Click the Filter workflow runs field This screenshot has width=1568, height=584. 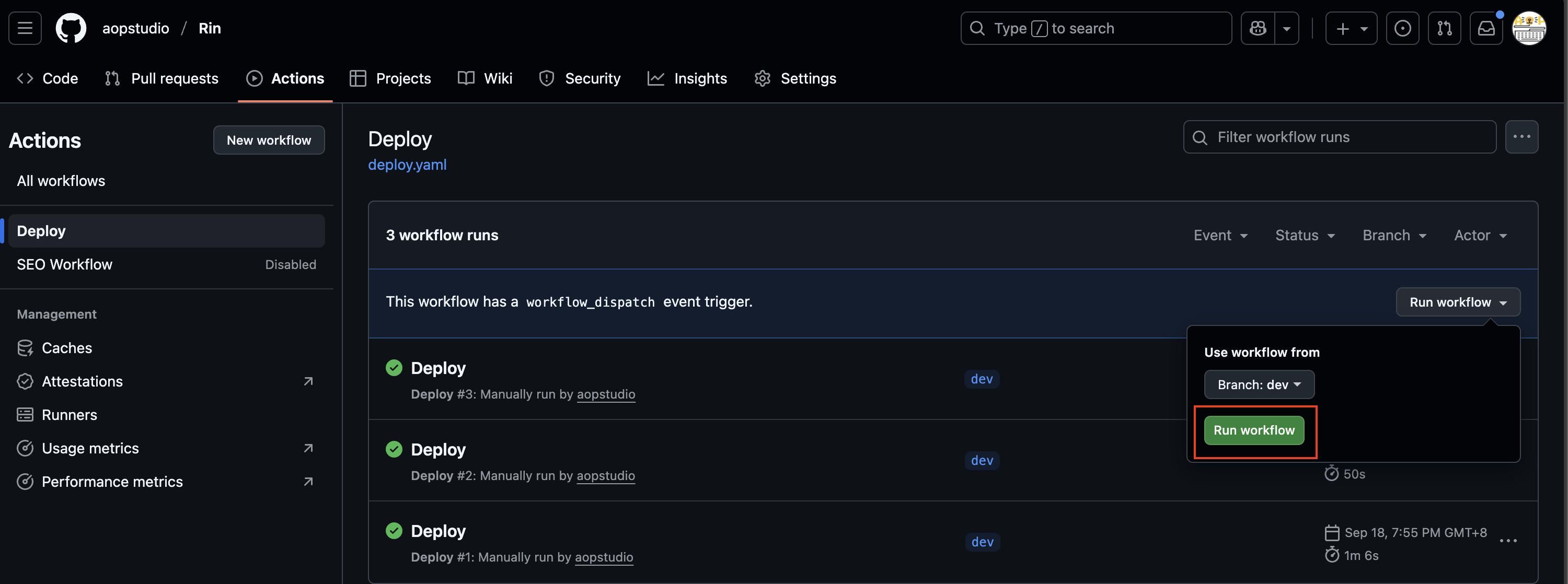[x=1340, y=137]
